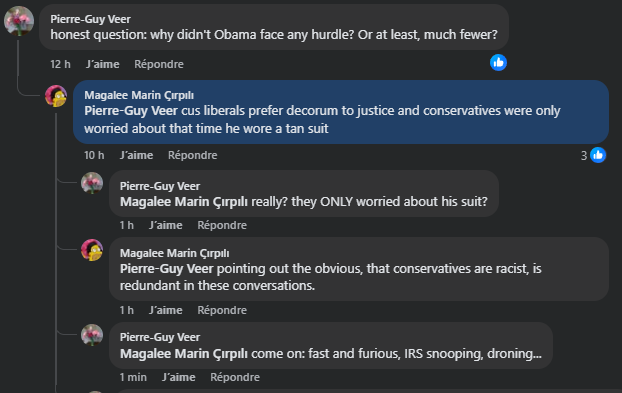Open Magalee Marin Çırpılı's avatar on the highlighted comment
This screenshot has width=622, height=393.
pyautogui.click(x=56, y=96)
